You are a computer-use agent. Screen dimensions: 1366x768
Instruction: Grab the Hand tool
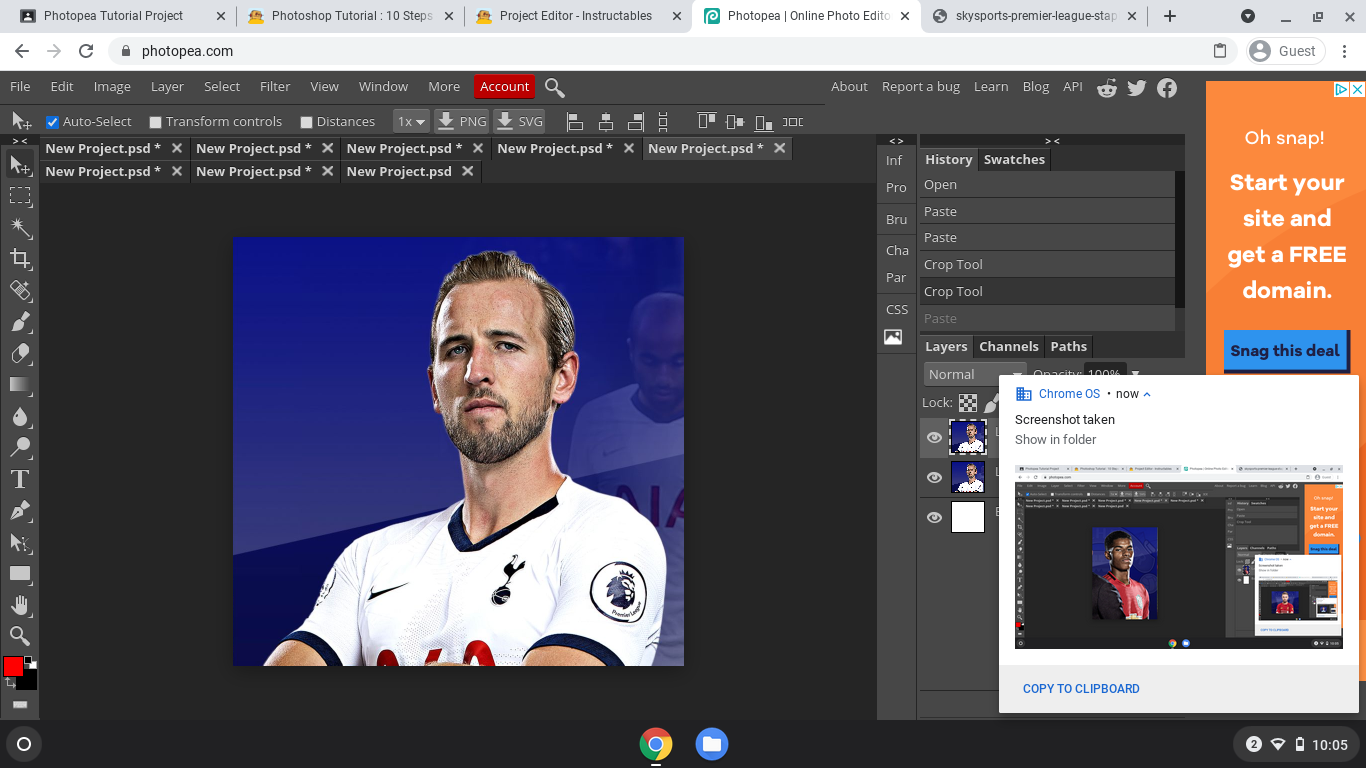(19, 605)
